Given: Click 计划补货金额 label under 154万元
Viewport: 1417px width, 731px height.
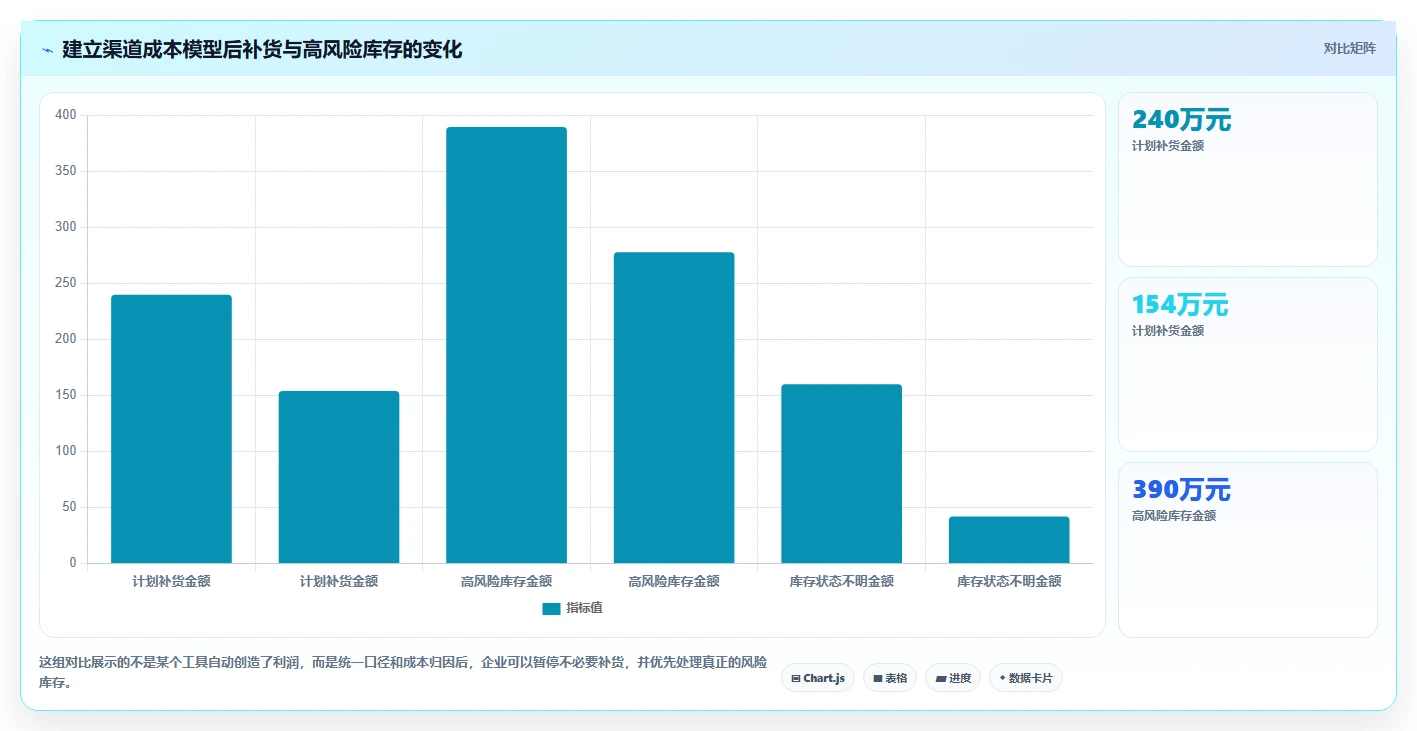Looking at the screenshot, I should 1168,331.
